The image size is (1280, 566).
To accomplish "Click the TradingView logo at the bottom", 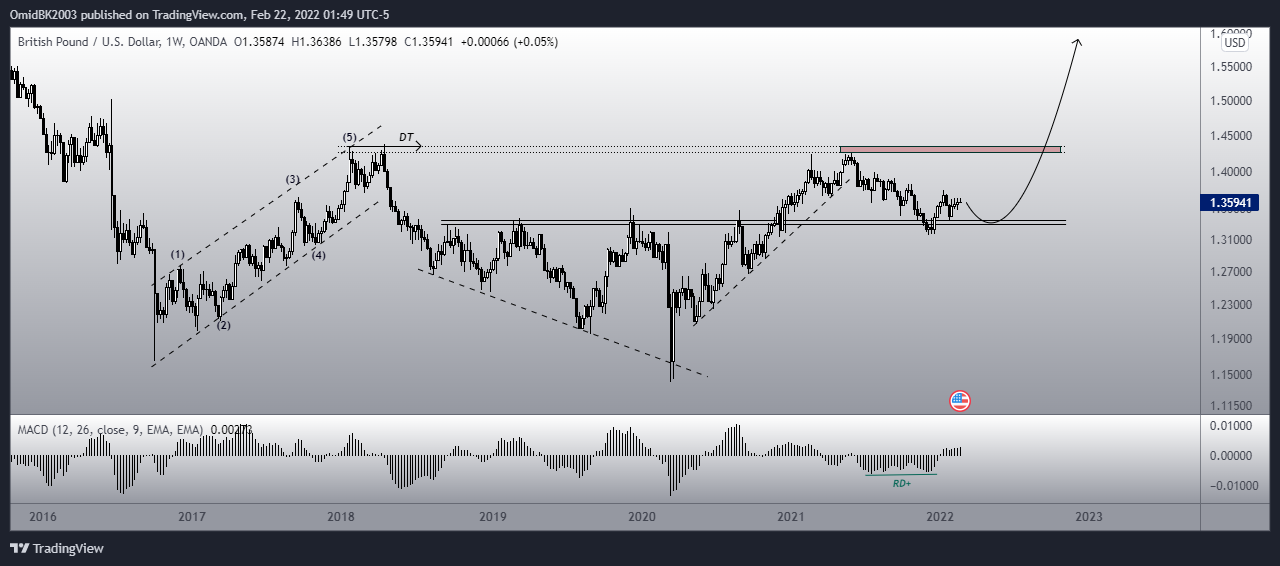I will point(57,548).
